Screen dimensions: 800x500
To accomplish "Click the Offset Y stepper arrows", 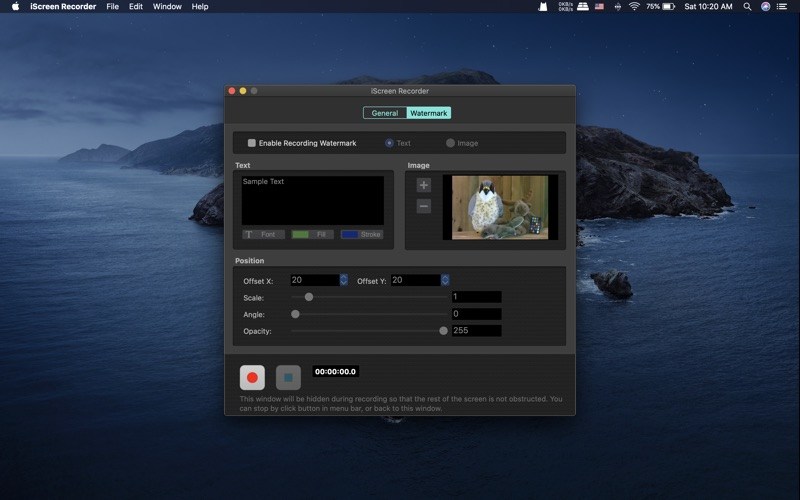I will (x=445, y=281).
